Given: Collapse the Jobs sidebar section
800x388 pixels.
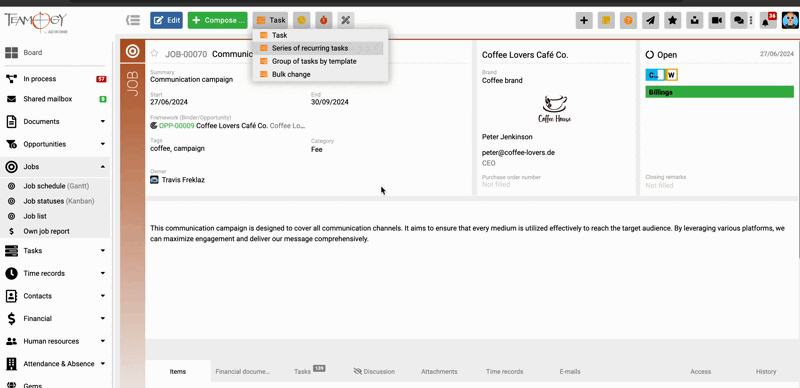Looking at the screenshot, I should coord(54,167).
